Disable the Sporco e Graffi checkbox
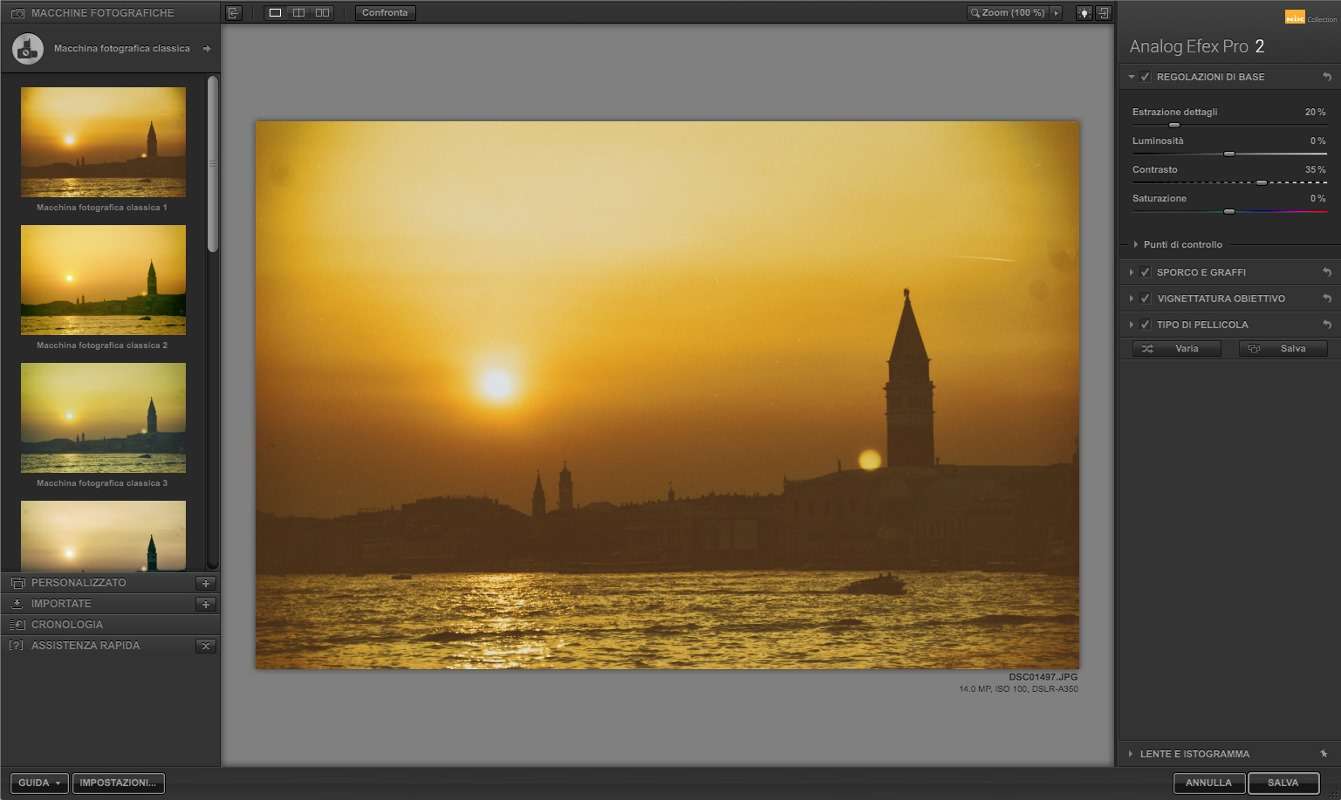 tap(1145, 272)
